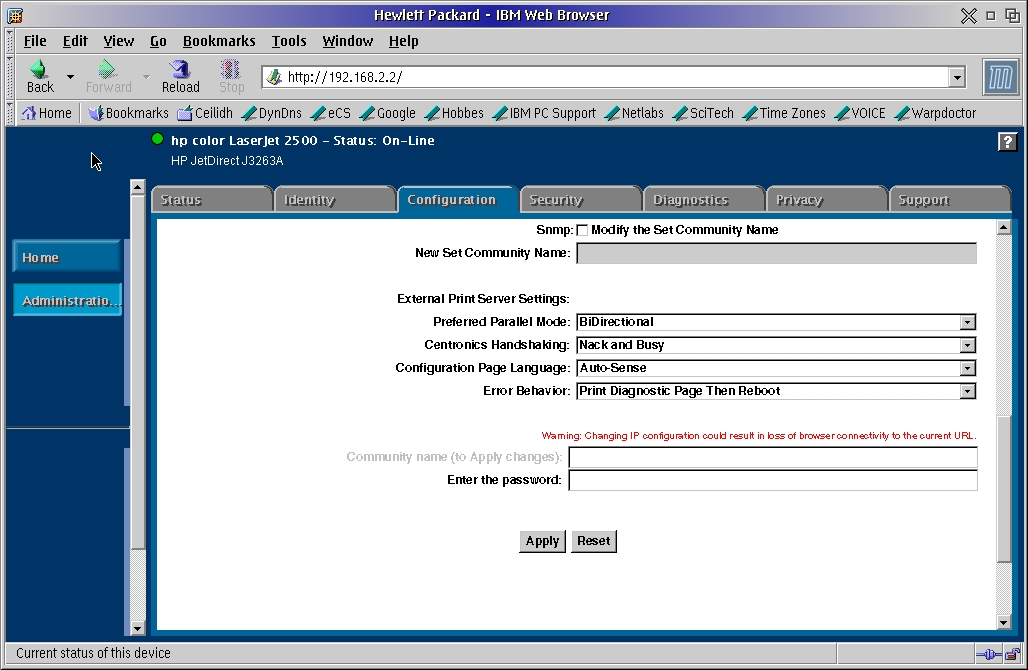Image resolution: width=1028 pixels, height=670 pixels.
Task: Open the Window menu
Action: click(347, 41)
